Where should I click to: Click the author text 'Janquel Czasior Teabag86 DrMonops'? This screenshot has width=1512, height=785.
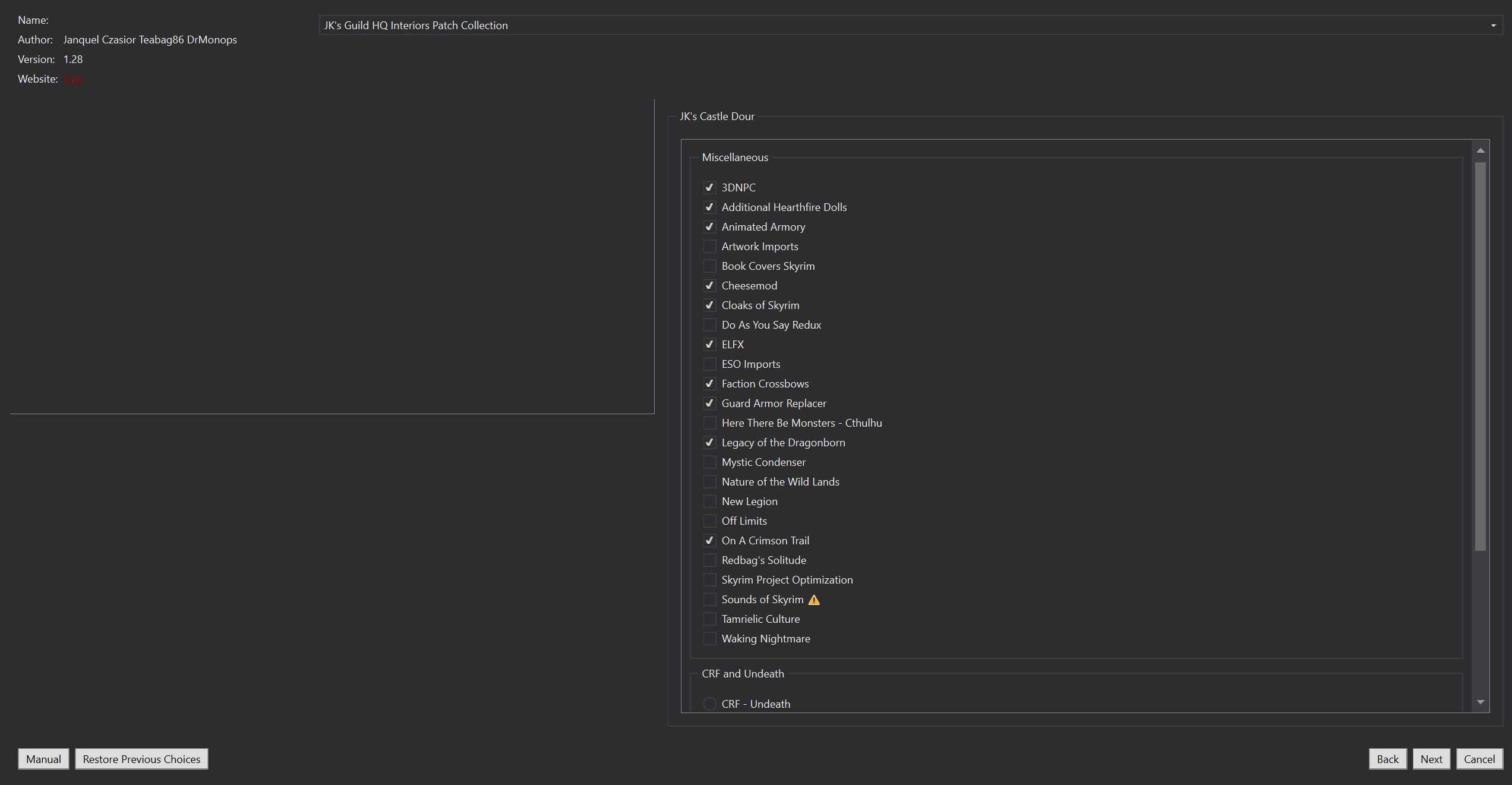click(150, 40)
